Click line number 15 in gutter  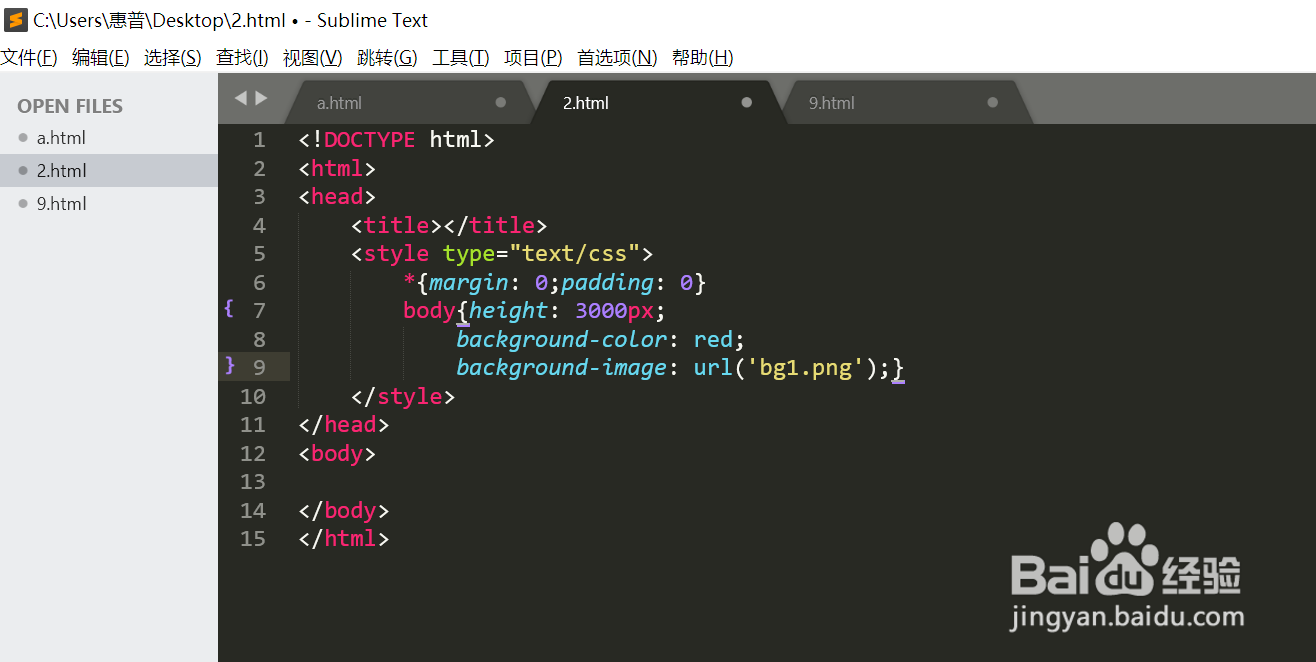[x=253, y=539]
